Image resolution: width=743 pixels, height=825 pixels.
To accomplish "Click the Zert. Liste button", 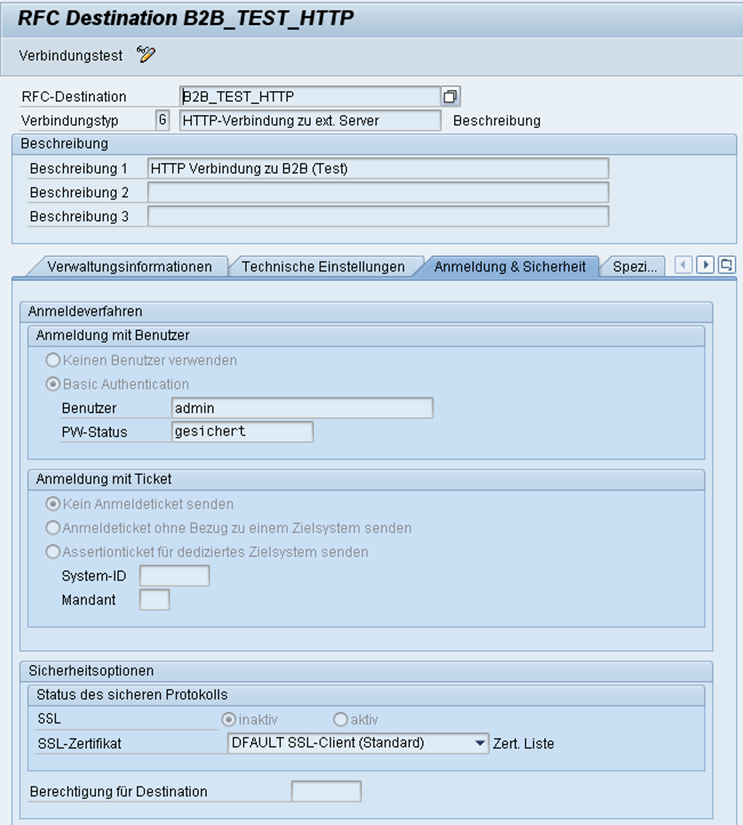I will pos(523,743).
